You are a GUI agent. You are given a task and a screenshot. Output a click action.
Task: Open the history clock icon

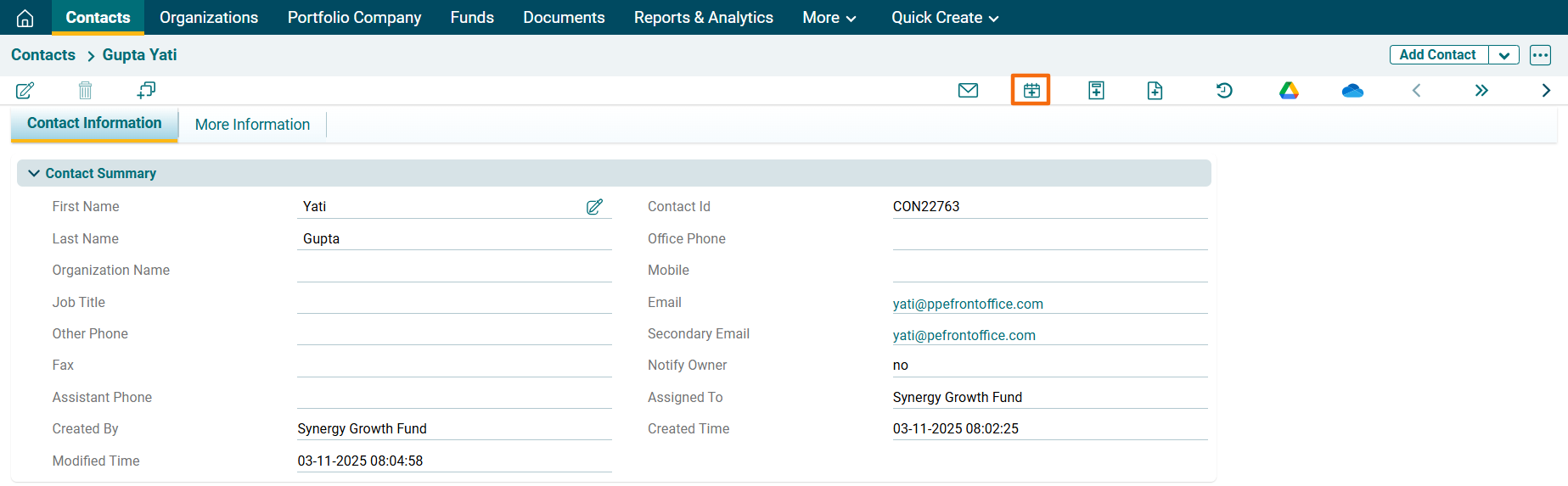click(1223, 90)
